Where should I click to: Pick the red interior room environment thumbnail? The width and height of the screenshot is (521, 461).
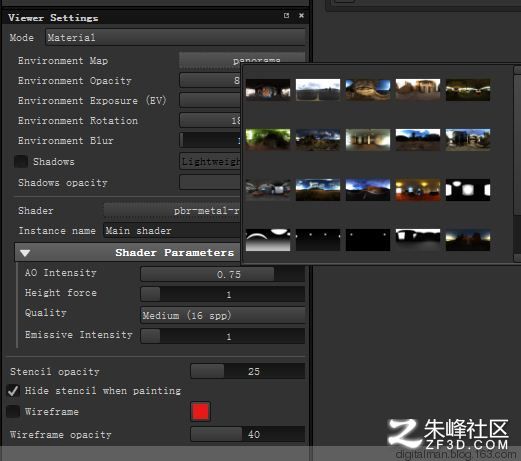[418, 190]
